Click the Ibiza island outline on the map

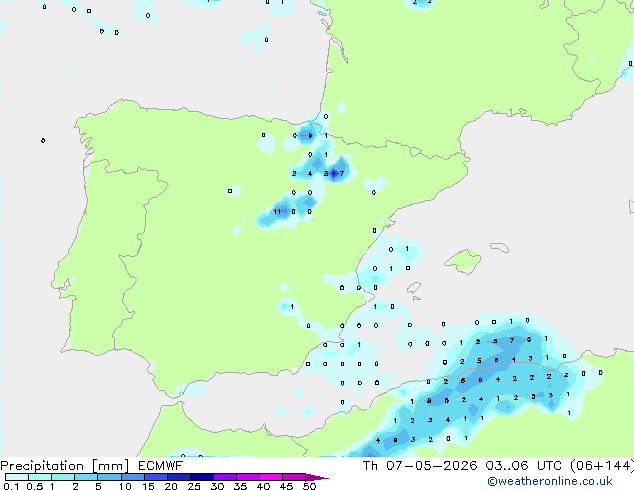tap(414, 288)
